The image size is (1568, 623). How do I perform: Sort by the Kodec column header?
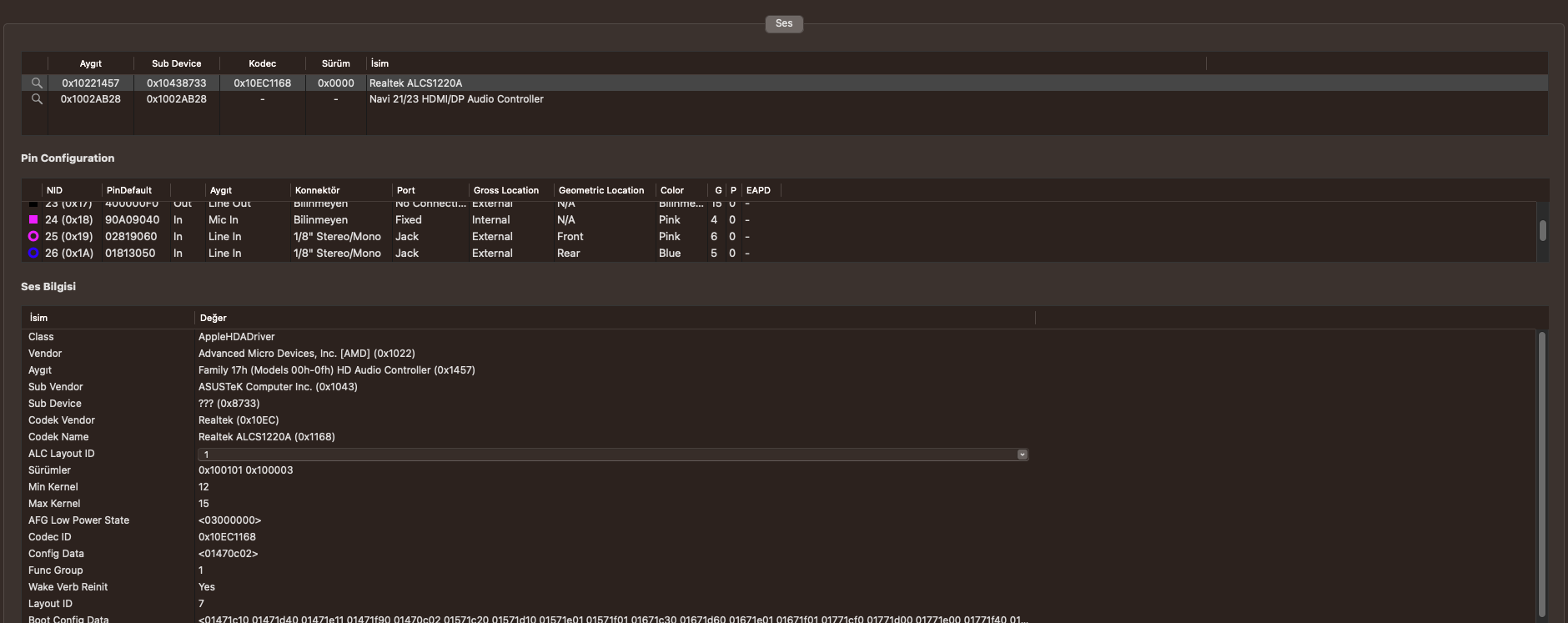click(x=262, y=63)
